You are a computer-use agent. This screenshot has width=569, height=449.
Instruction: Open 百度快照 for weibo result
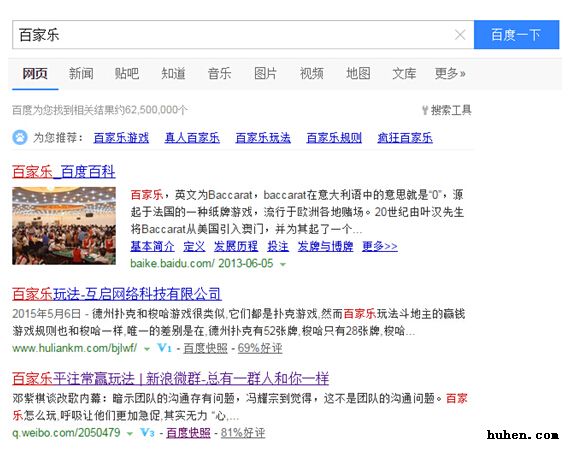(188, 433)
